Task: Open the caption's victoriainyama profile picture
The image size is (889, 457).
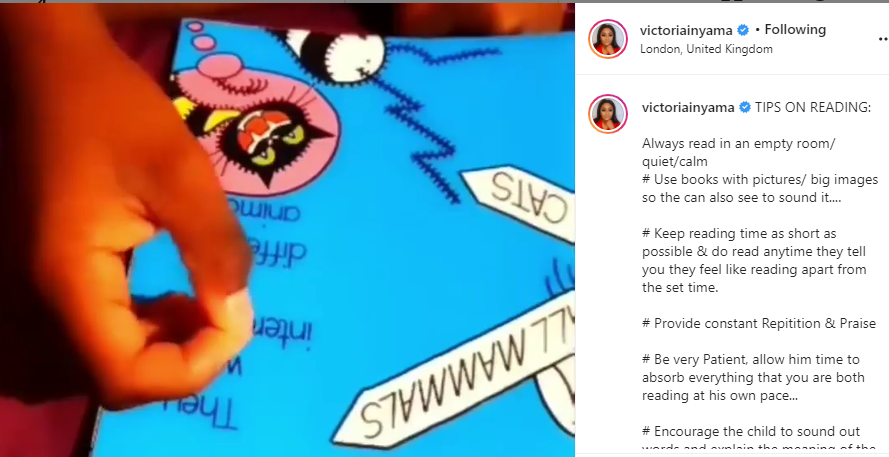Action: 608,114
